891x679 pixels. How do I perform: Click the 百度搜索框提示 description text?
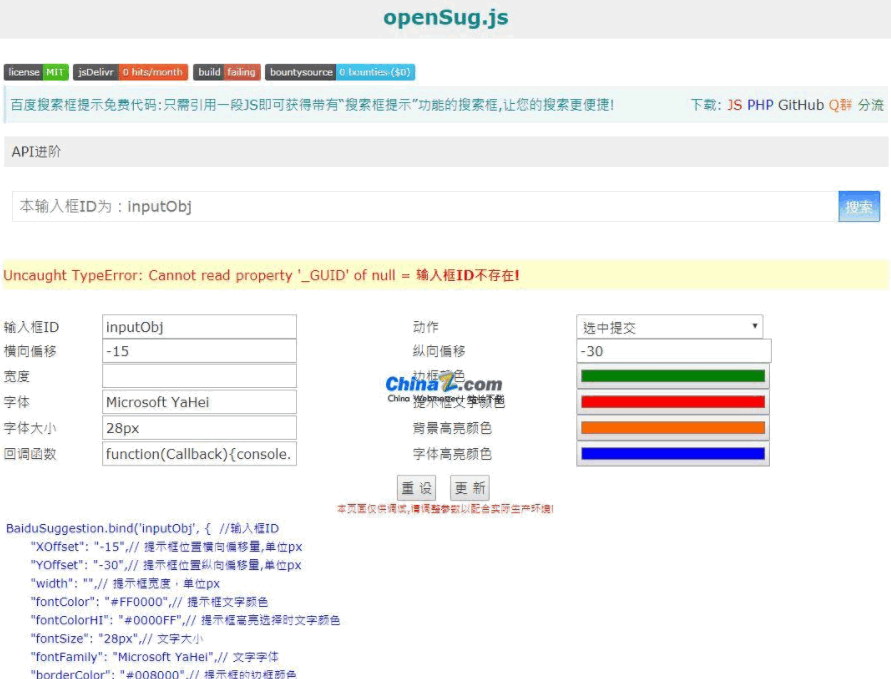(x=312, y=105)
